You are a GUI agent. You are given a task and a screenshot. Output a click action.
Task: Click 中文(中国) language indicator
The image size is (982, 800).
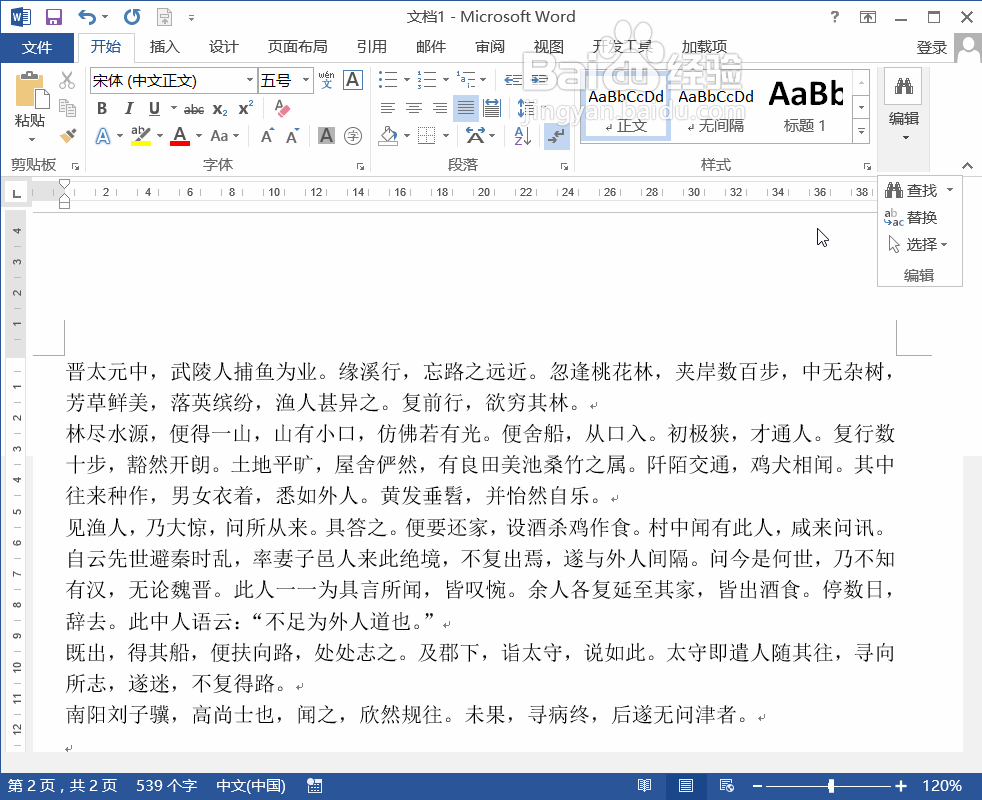[251, 786]
